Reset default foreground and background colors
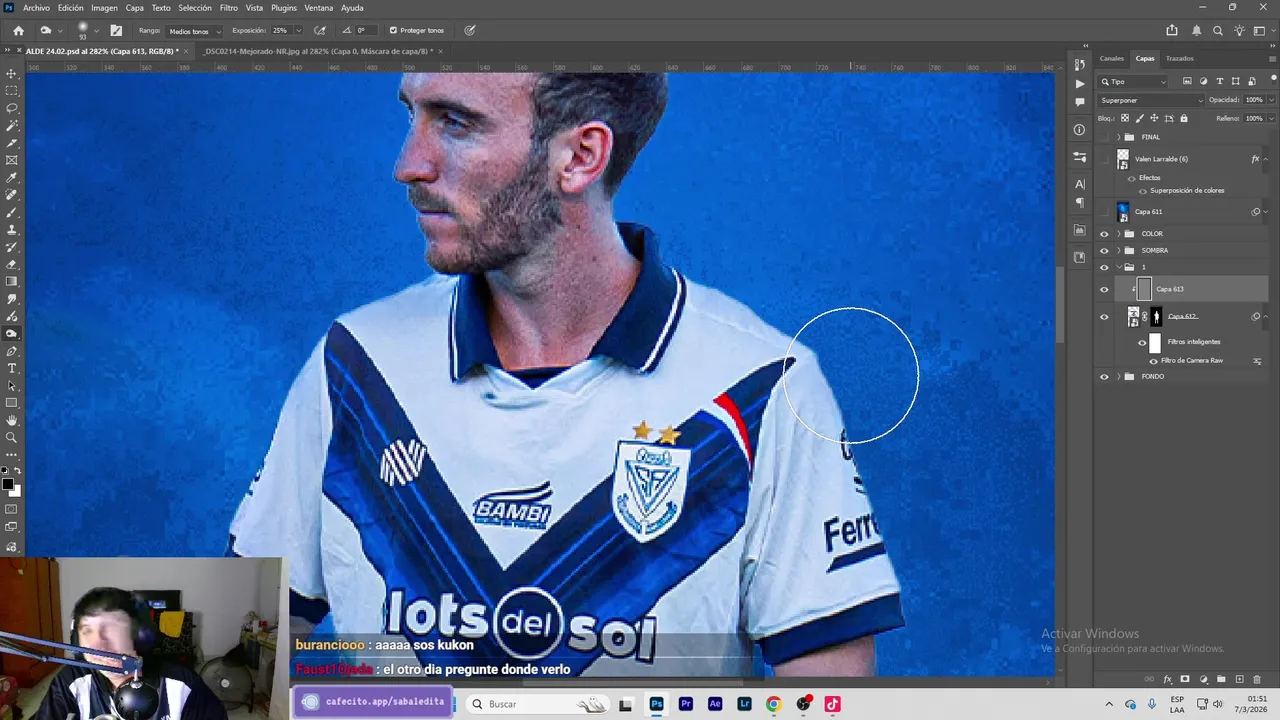 tap(5, 471)
